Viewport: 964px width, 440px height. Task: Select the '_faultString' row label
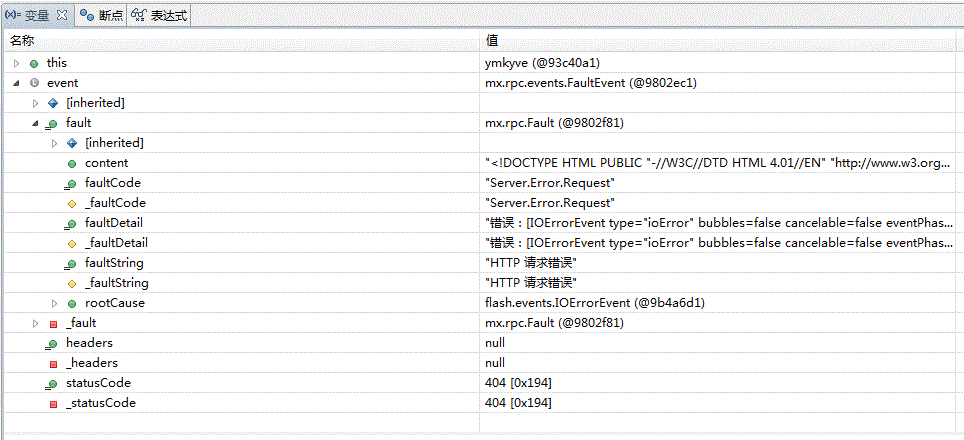(117, 283)
